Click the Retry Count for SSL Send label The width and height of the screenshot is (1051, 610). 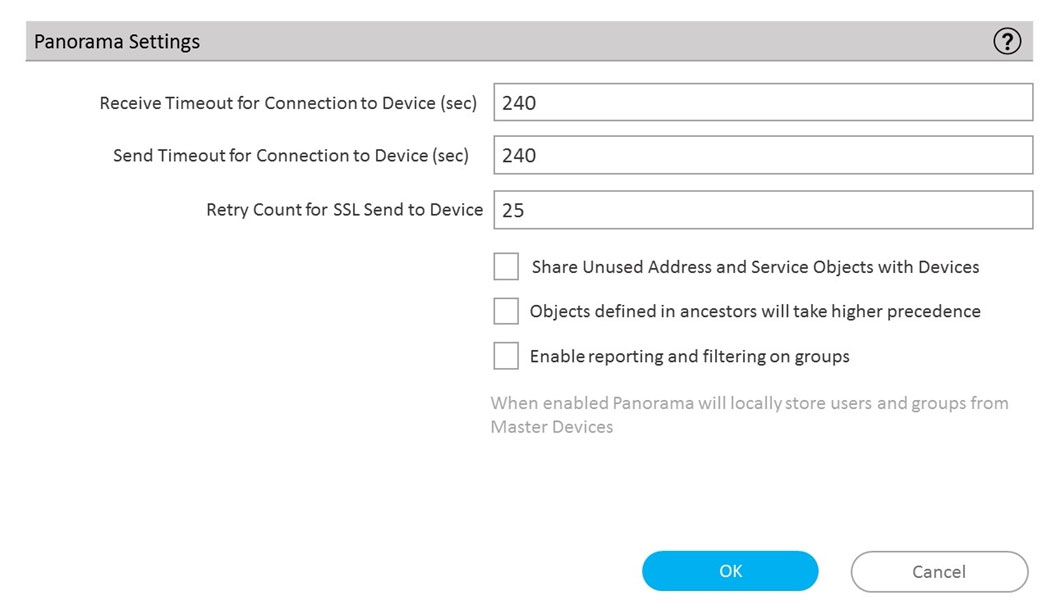(345, 210)
